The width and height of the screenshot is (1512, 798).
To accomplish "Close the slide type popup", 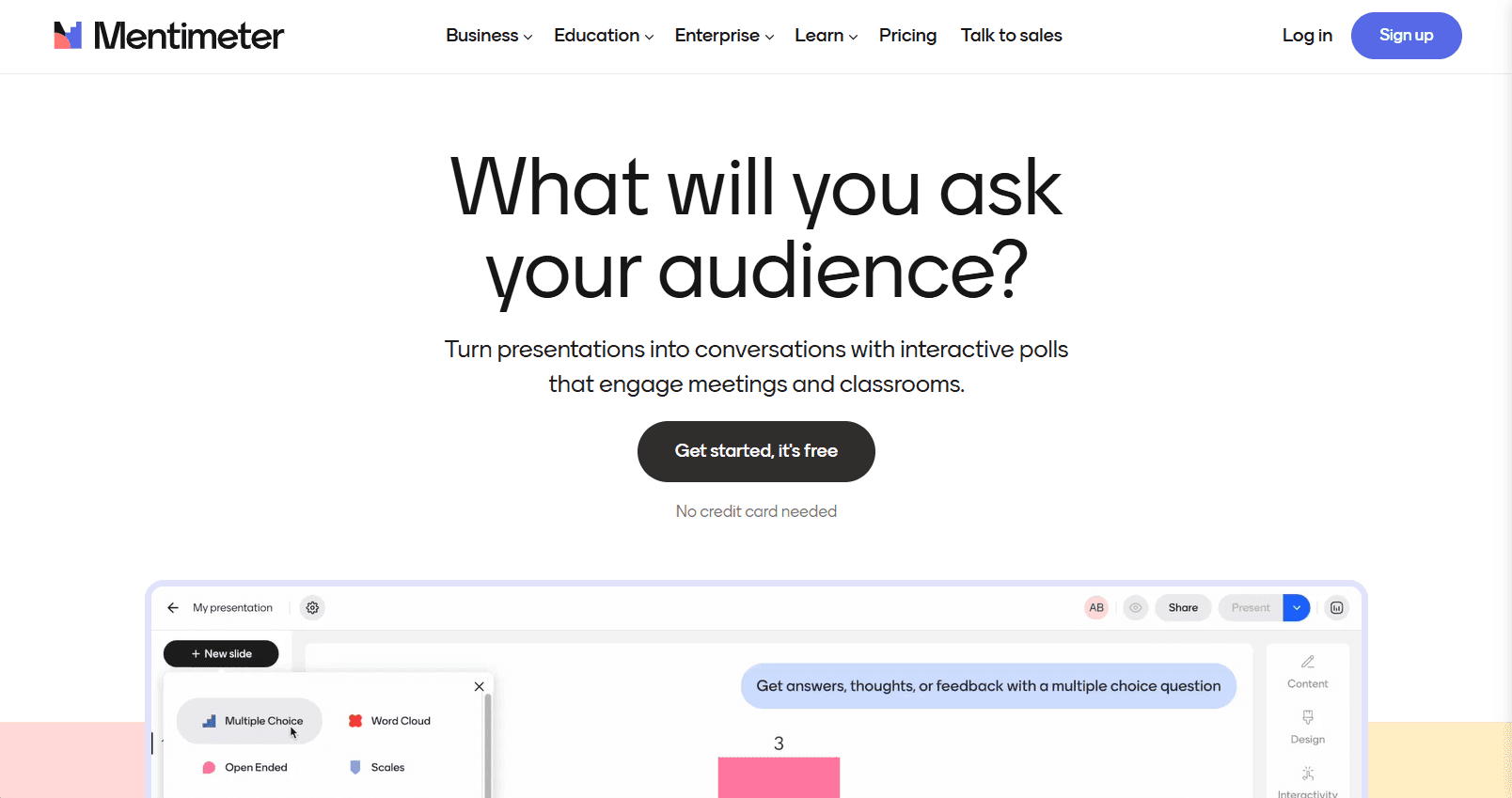I will (x=480, y=686).
